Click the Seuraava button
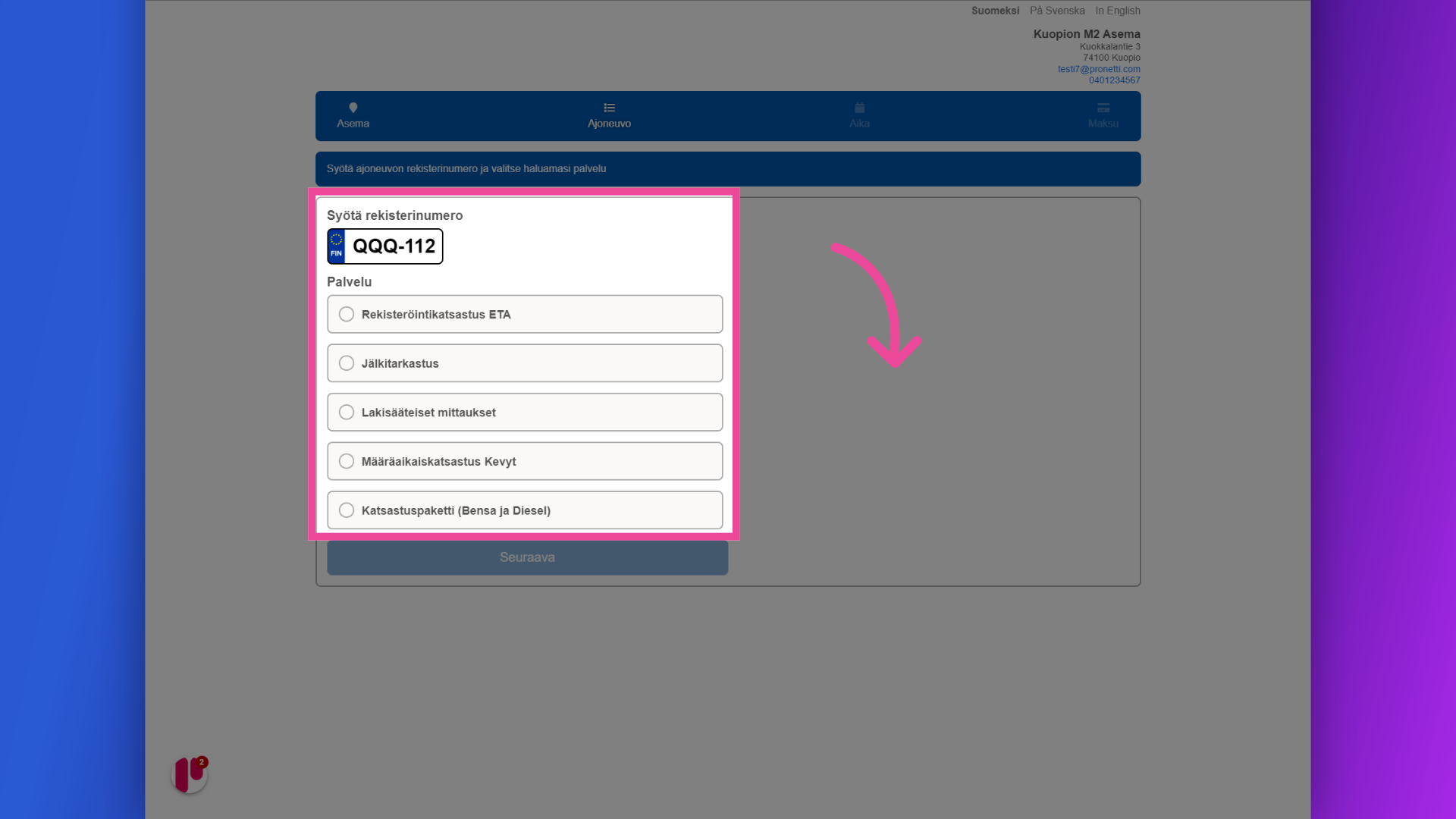Viewport: 1456px width, 819px height. [528, 557]
